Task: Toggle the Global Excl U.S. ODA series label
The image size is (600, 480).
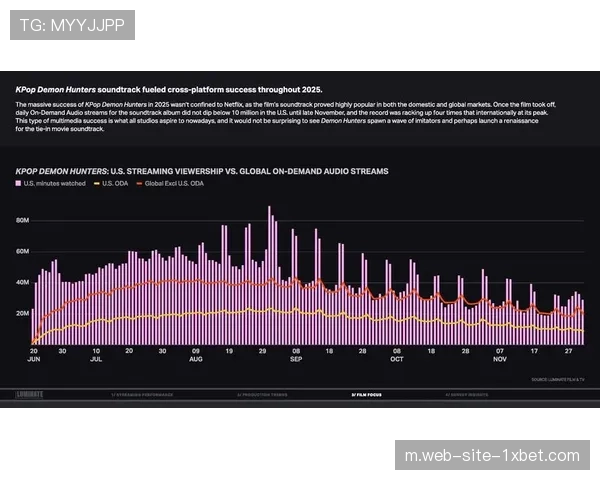Action: [x=176, y=185]
